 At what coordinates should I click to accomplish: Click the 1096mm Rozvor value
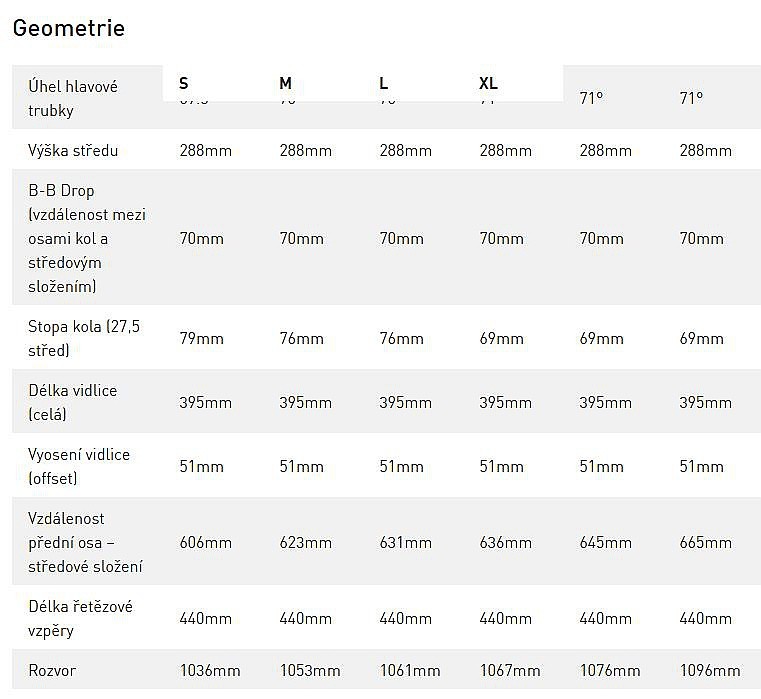(x=710, y=670)
